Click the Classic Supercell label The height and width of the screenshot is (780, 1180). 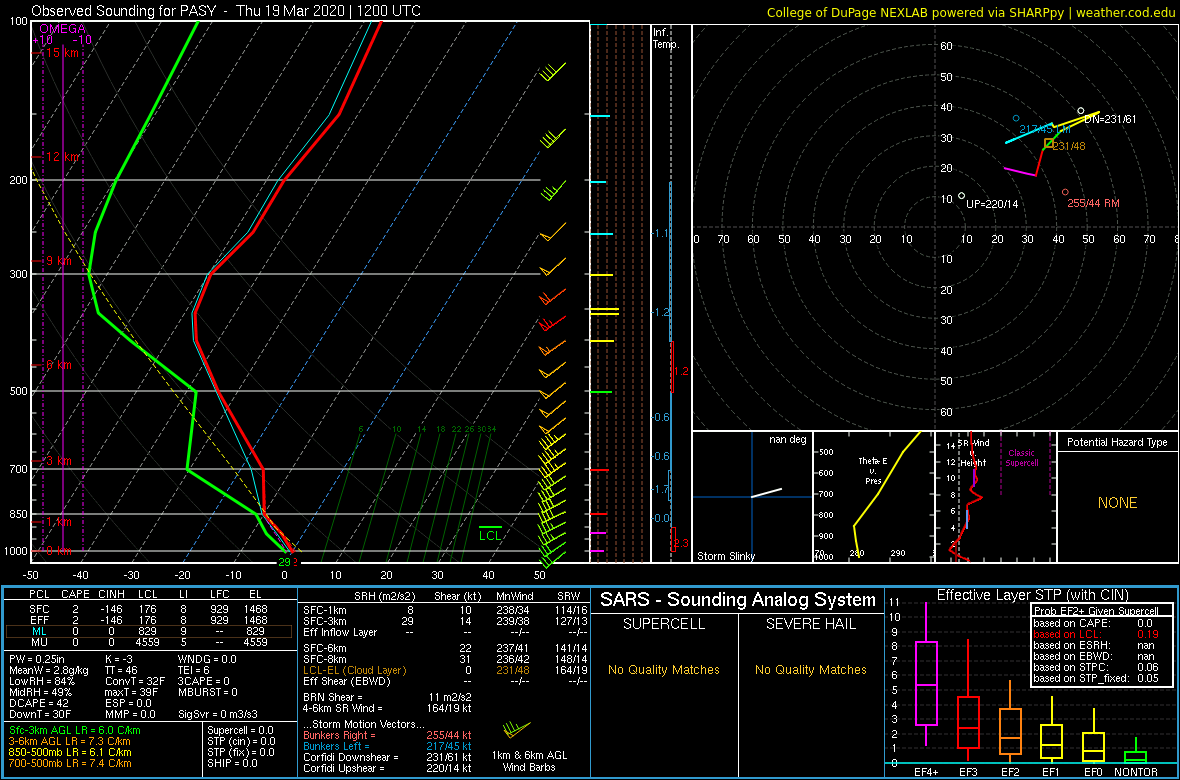(1020, 458)
